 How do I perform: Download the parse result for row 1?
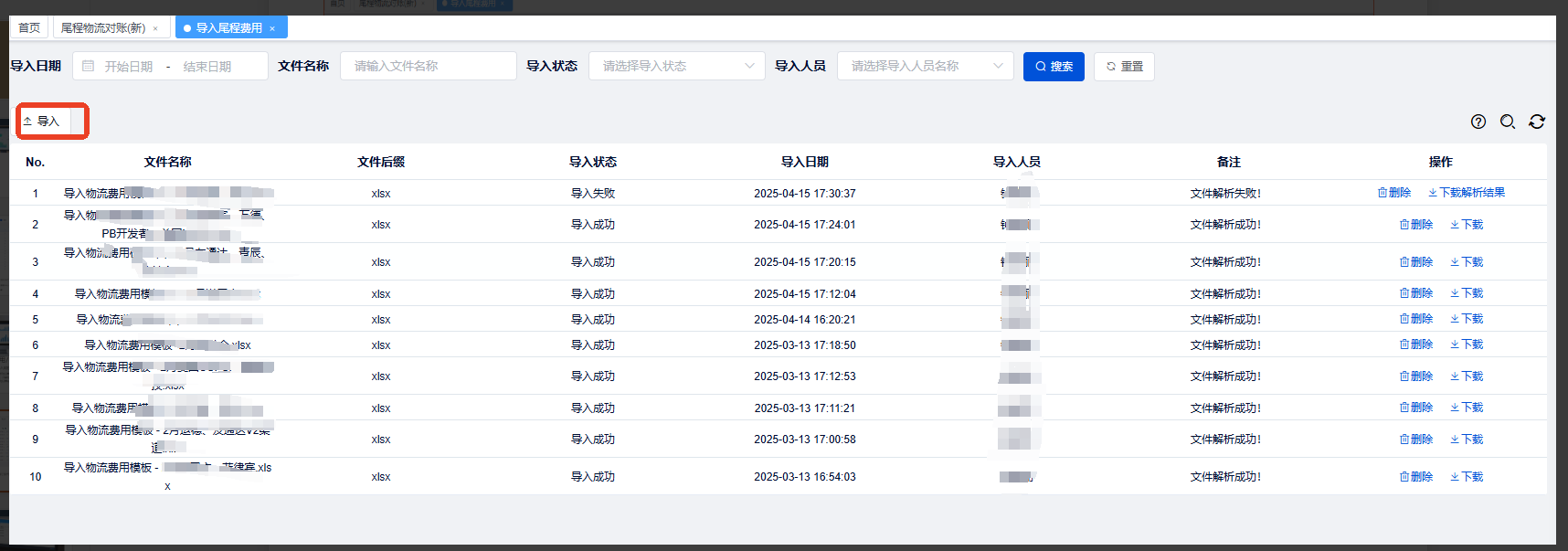(x=1467, y=193)
